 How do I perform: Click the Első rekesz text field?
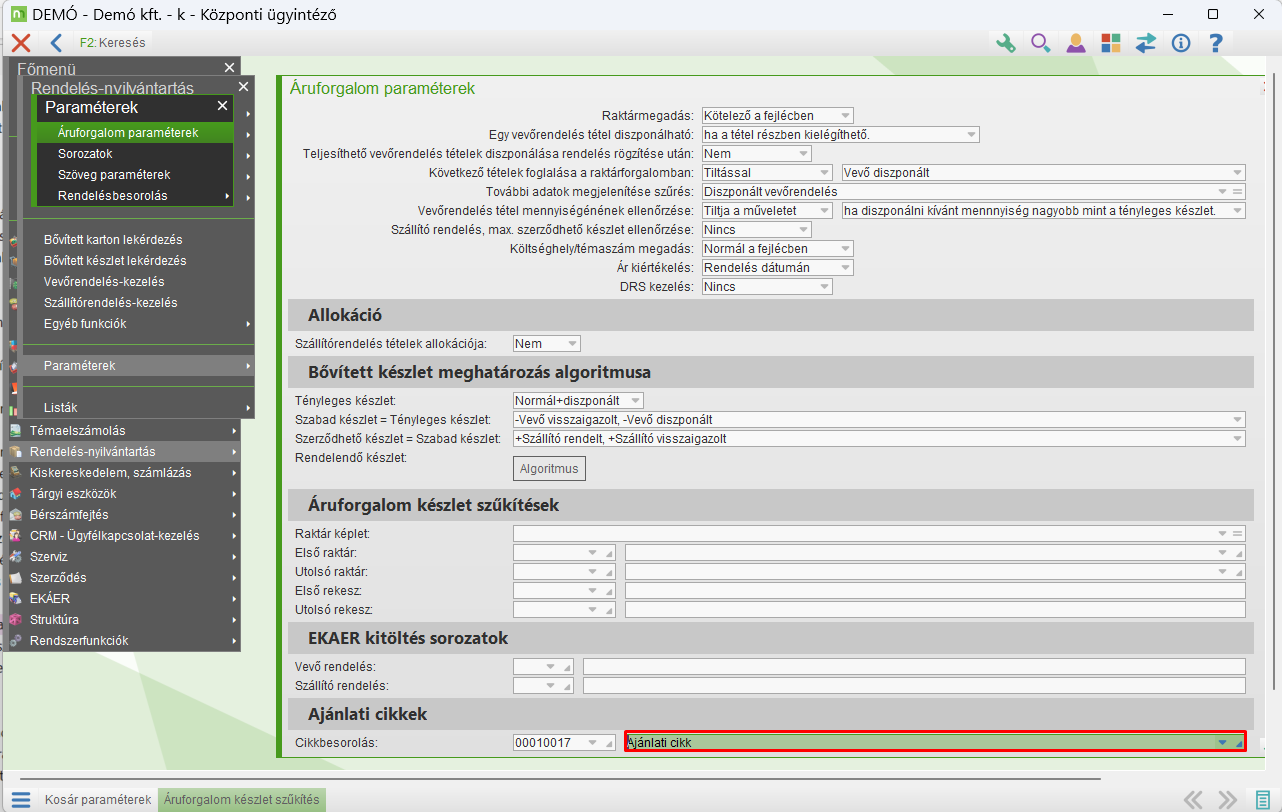coord(935,590)
